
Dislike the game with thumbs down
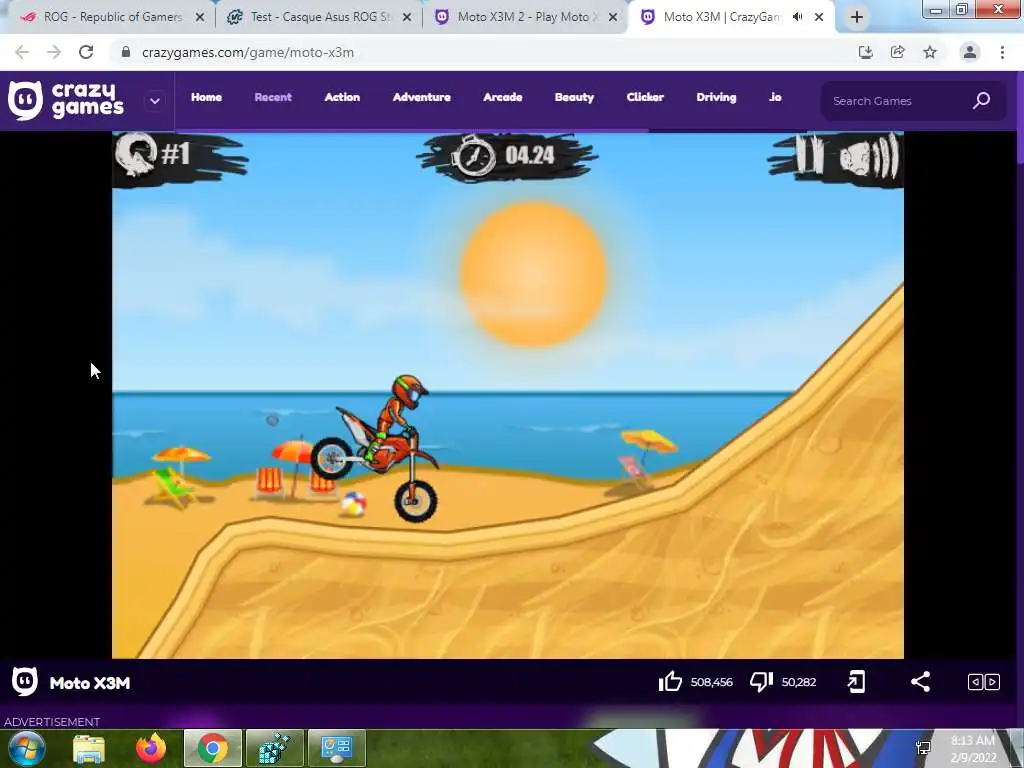[x=761, y=682]
